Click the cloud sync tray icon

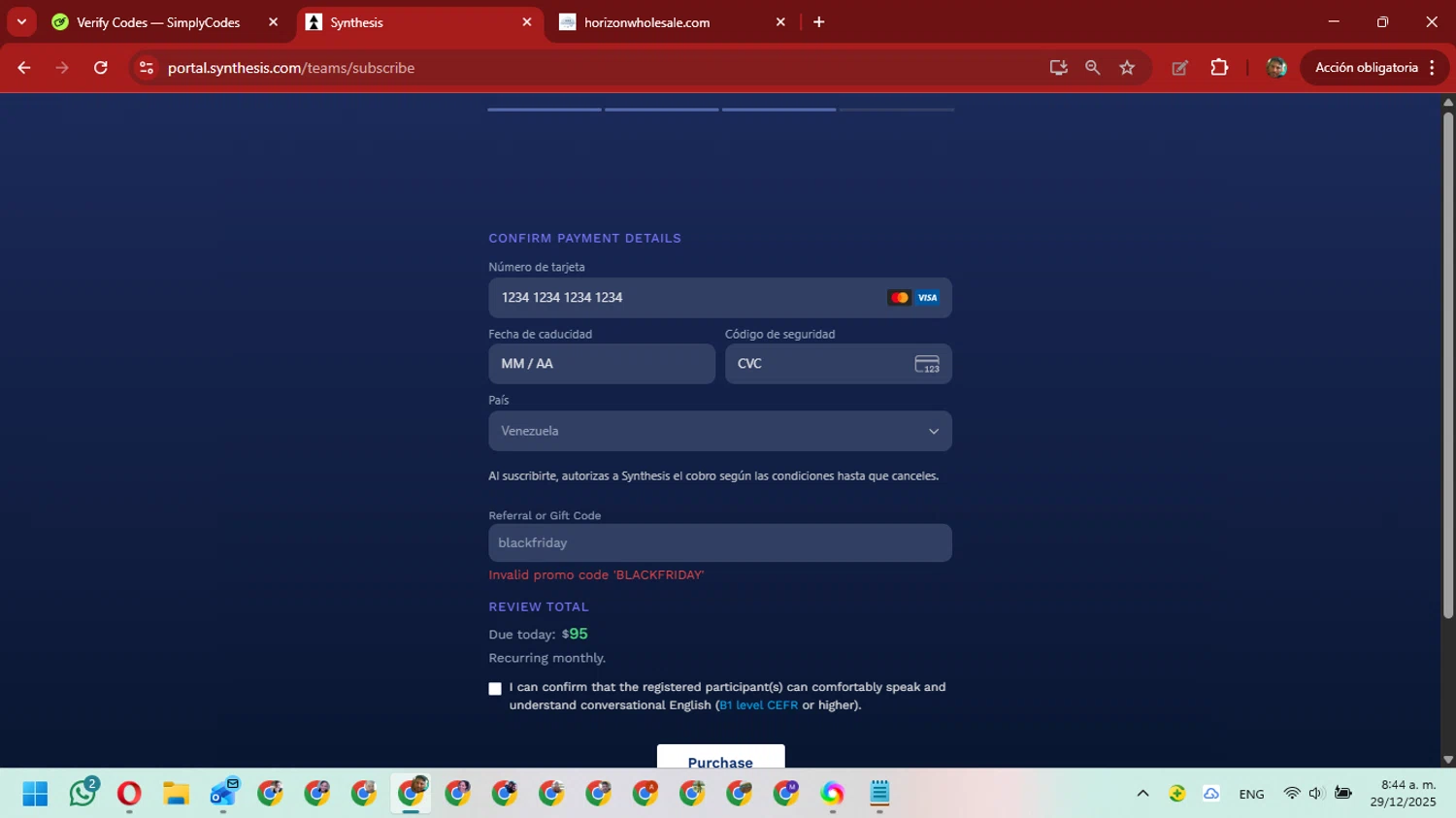[x=1211, y=794]
